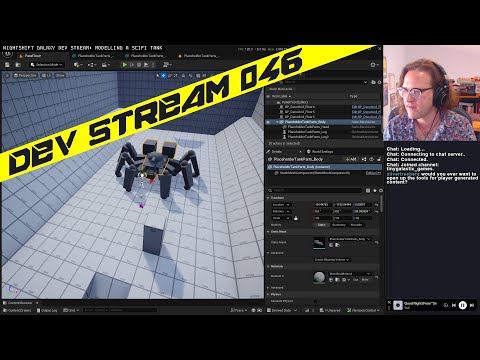Click the Skip frame button beside Play
The image size is (480, 360).
132,65
